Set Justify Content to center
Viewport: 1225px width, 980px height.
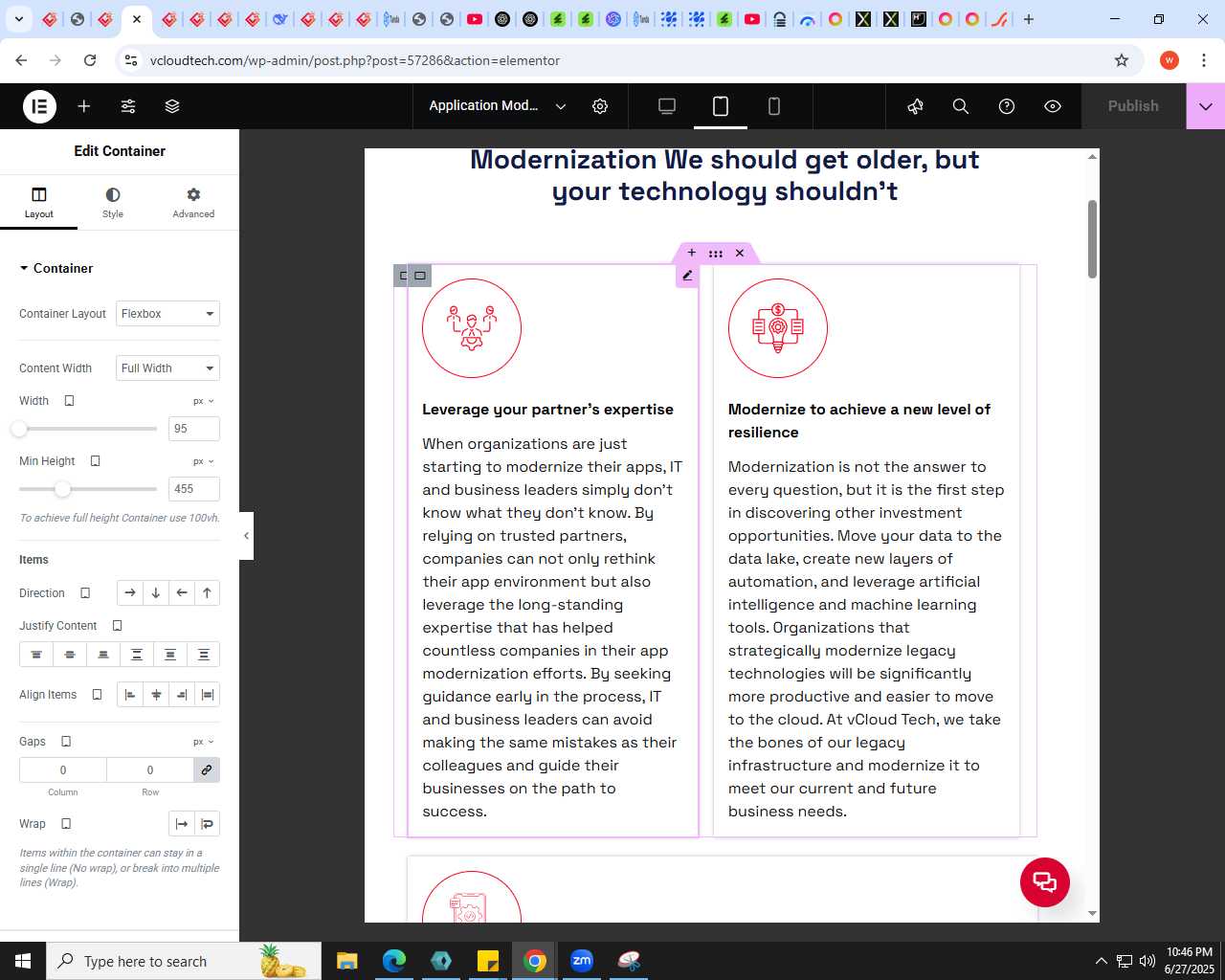coord(70,655)
